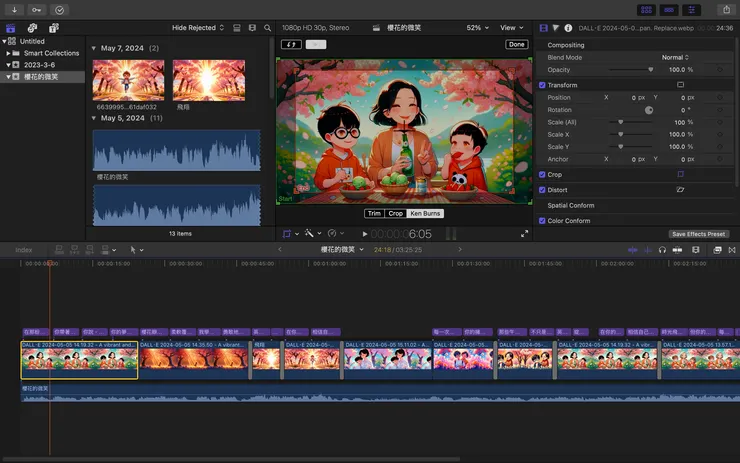
Task: Switch to Trim crop mode
Action: point(374,213)
